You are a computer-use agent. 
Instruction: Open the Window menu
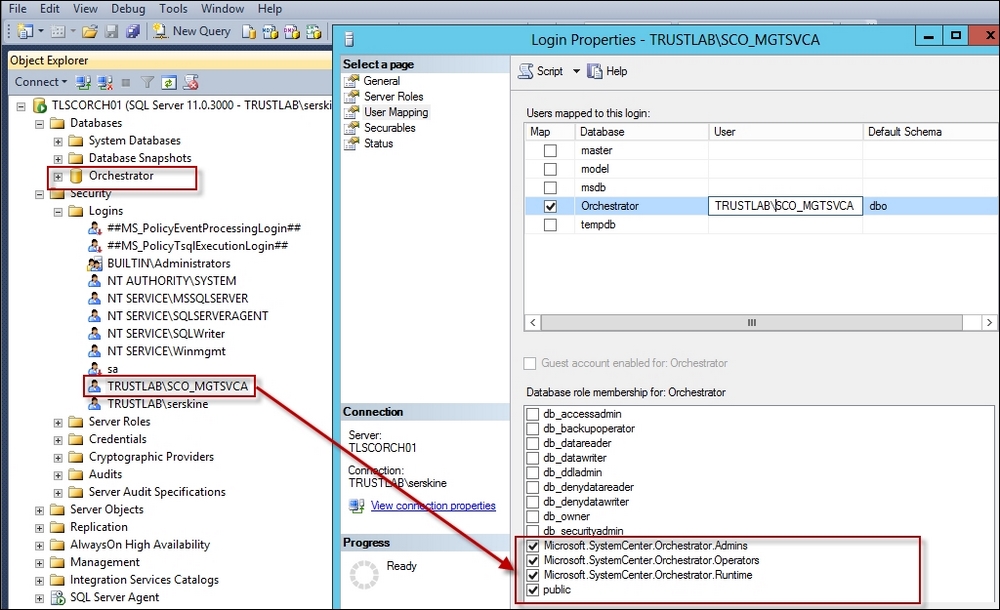(223, 9)
